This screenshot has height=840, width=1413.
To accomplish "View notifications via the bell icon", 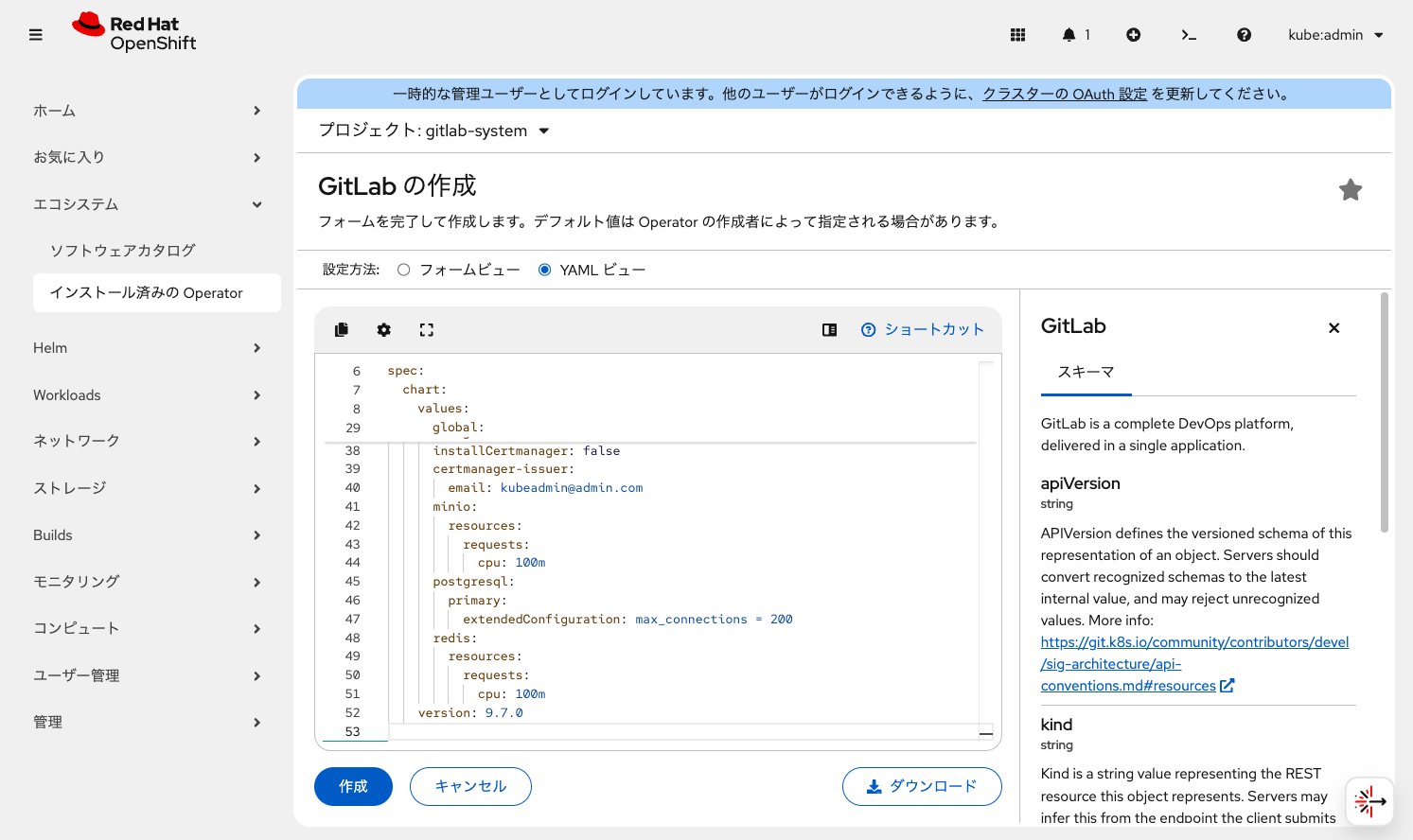I will click(1070, 34).
